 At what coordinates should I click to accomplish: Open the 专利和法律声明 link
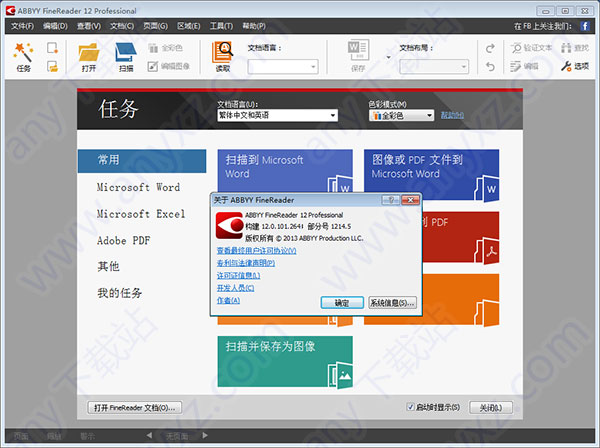[x=246, y=263]
